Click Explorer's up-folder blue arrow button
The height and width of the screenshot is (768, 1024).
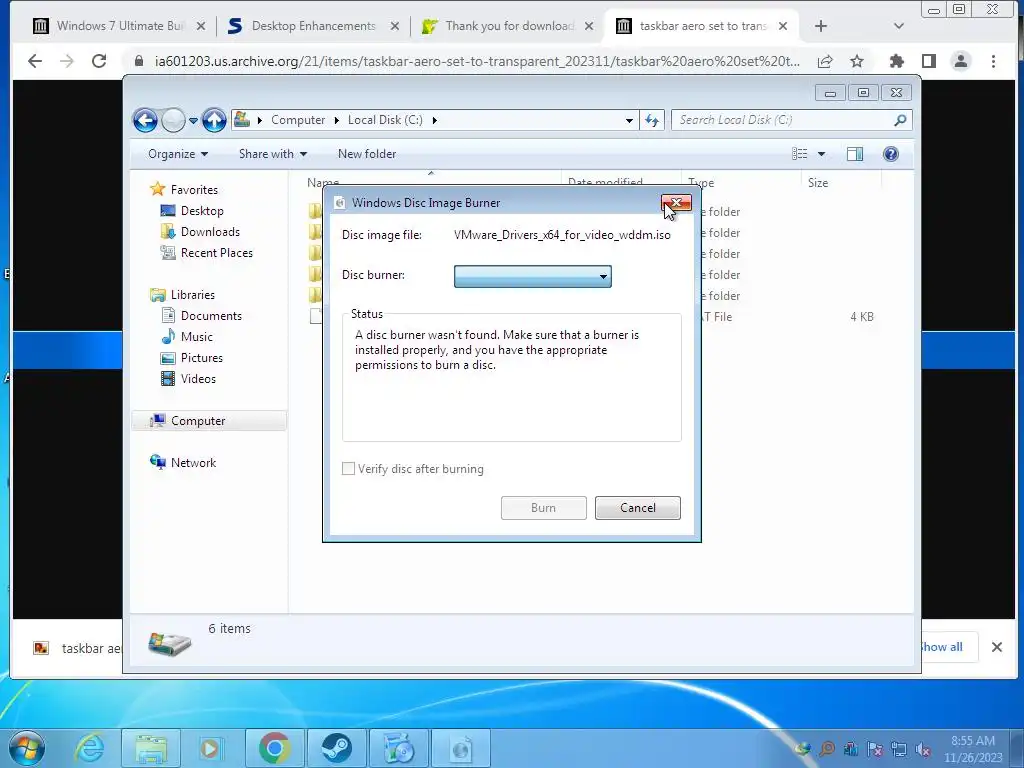click(x=214, y=120)
